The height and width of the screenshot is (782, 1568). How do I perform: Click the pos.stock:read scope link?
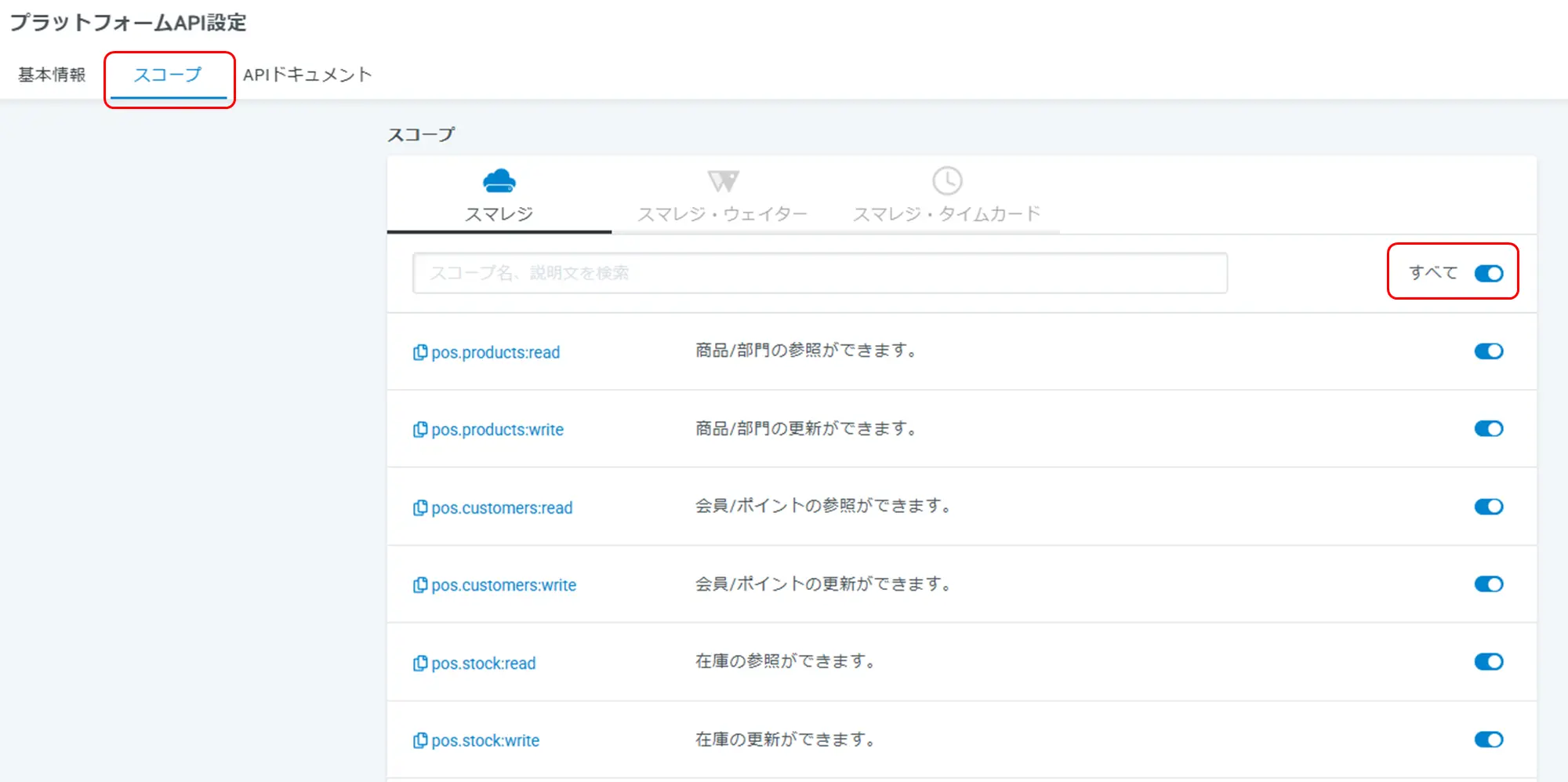pyautogui.click(x=483, y=663)
